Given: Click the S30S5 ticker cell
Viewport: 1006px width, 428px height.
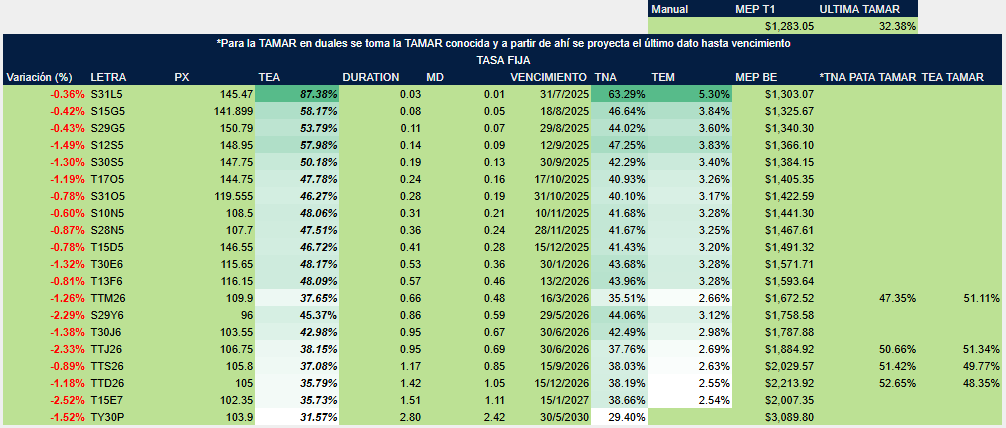Looking at the screenshot, I should [x=108, y=161].
